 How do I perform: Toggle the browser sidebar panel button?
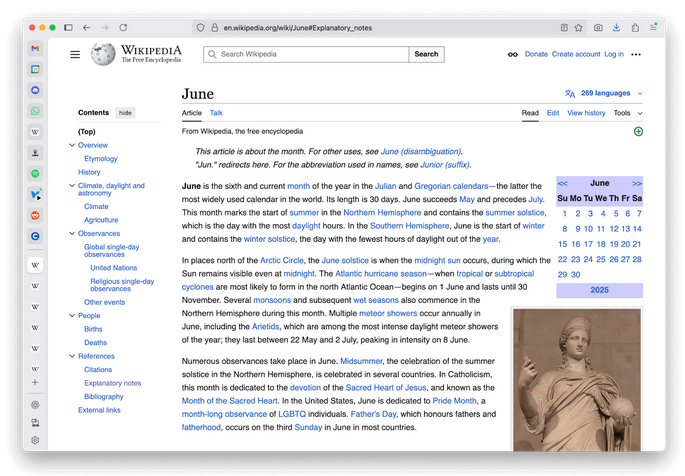tap(68, 27)
